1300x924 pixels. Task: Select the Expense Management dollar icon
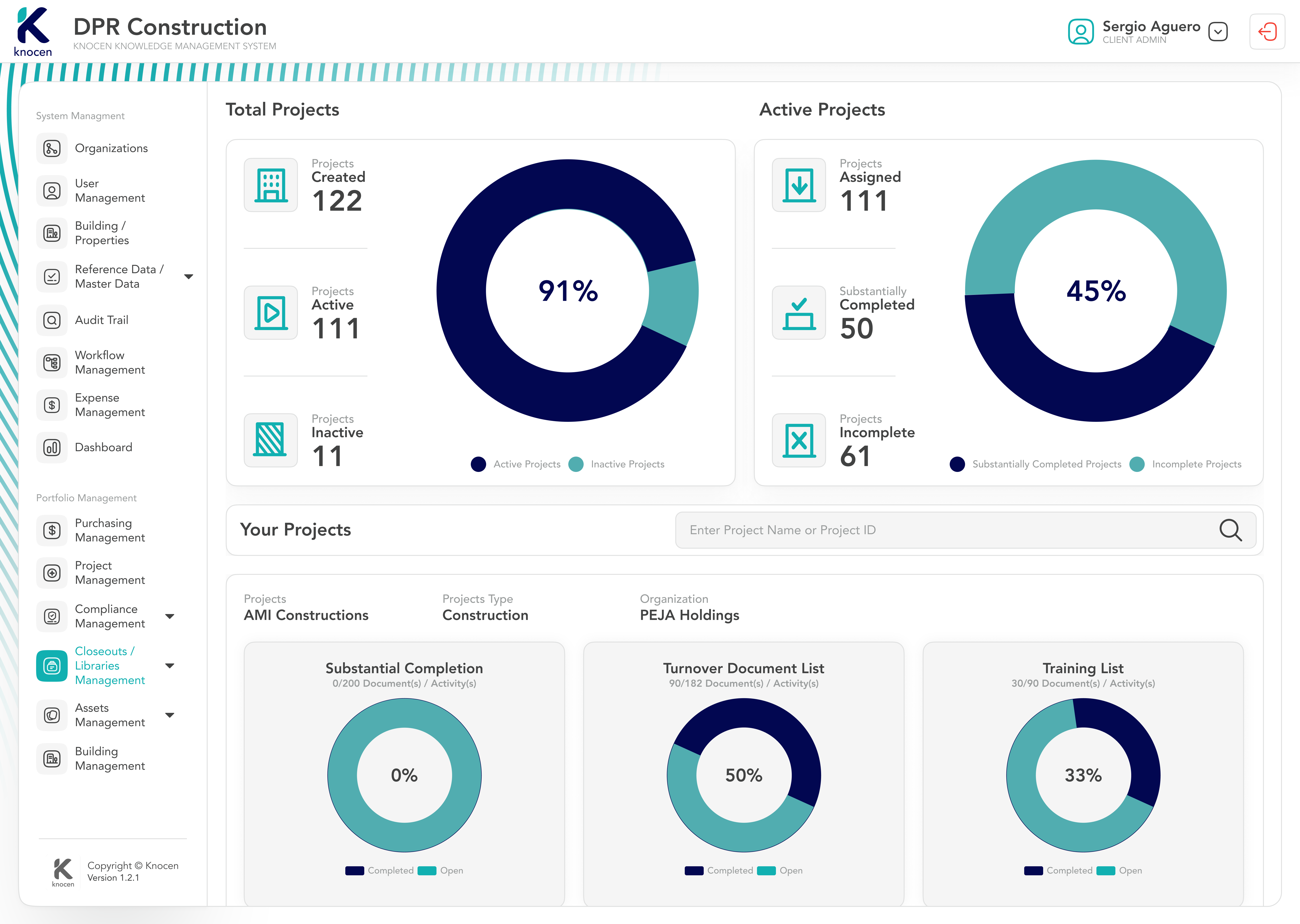52,405
